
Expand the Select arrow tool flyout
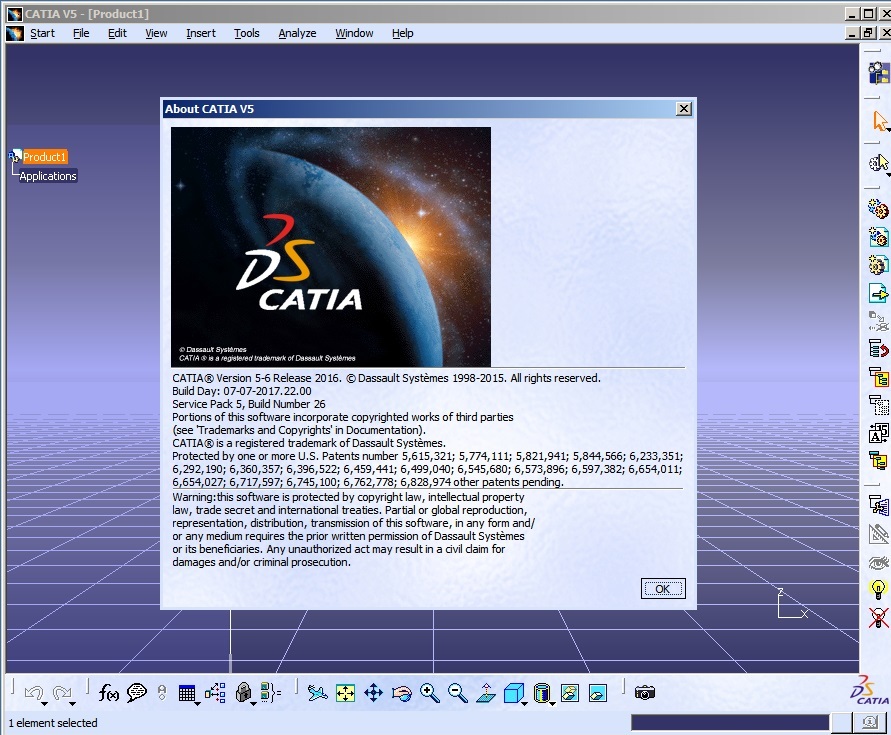pyautogui.click(x=888, y=130)
